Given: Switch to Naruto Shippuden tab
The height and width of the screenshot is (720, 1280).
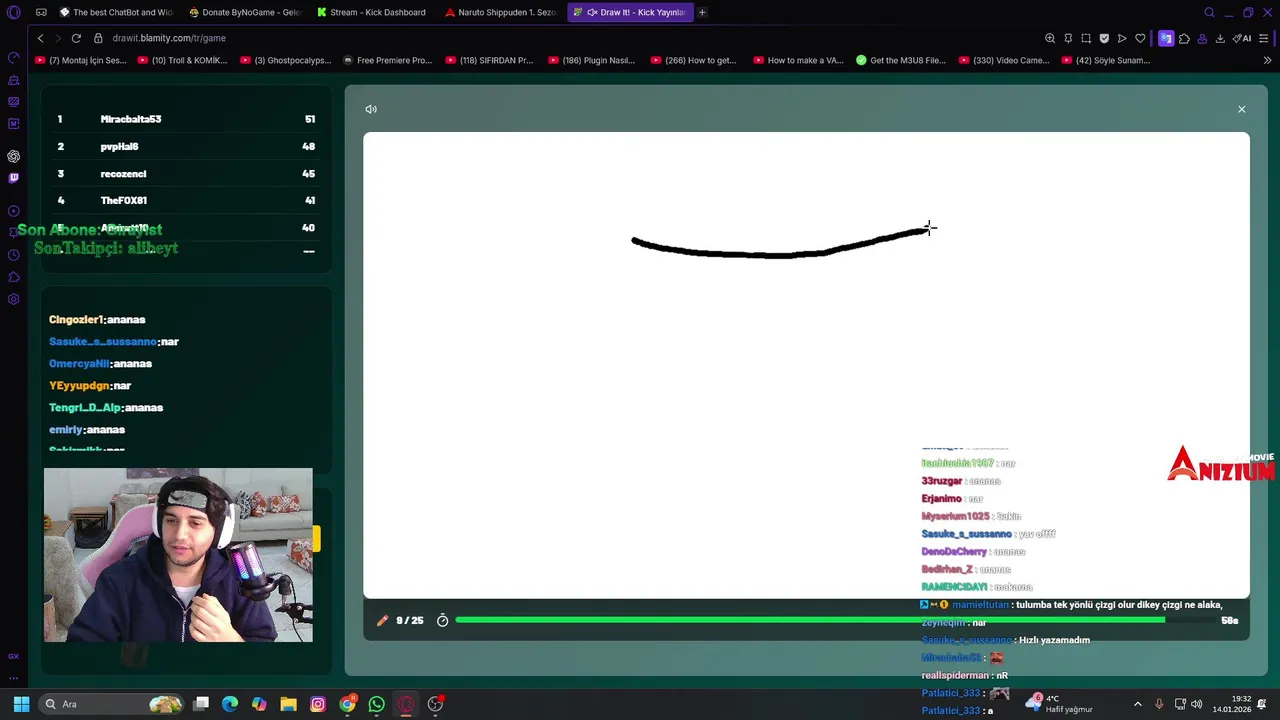Looking at the screenshot, I should tap(500, 13).
